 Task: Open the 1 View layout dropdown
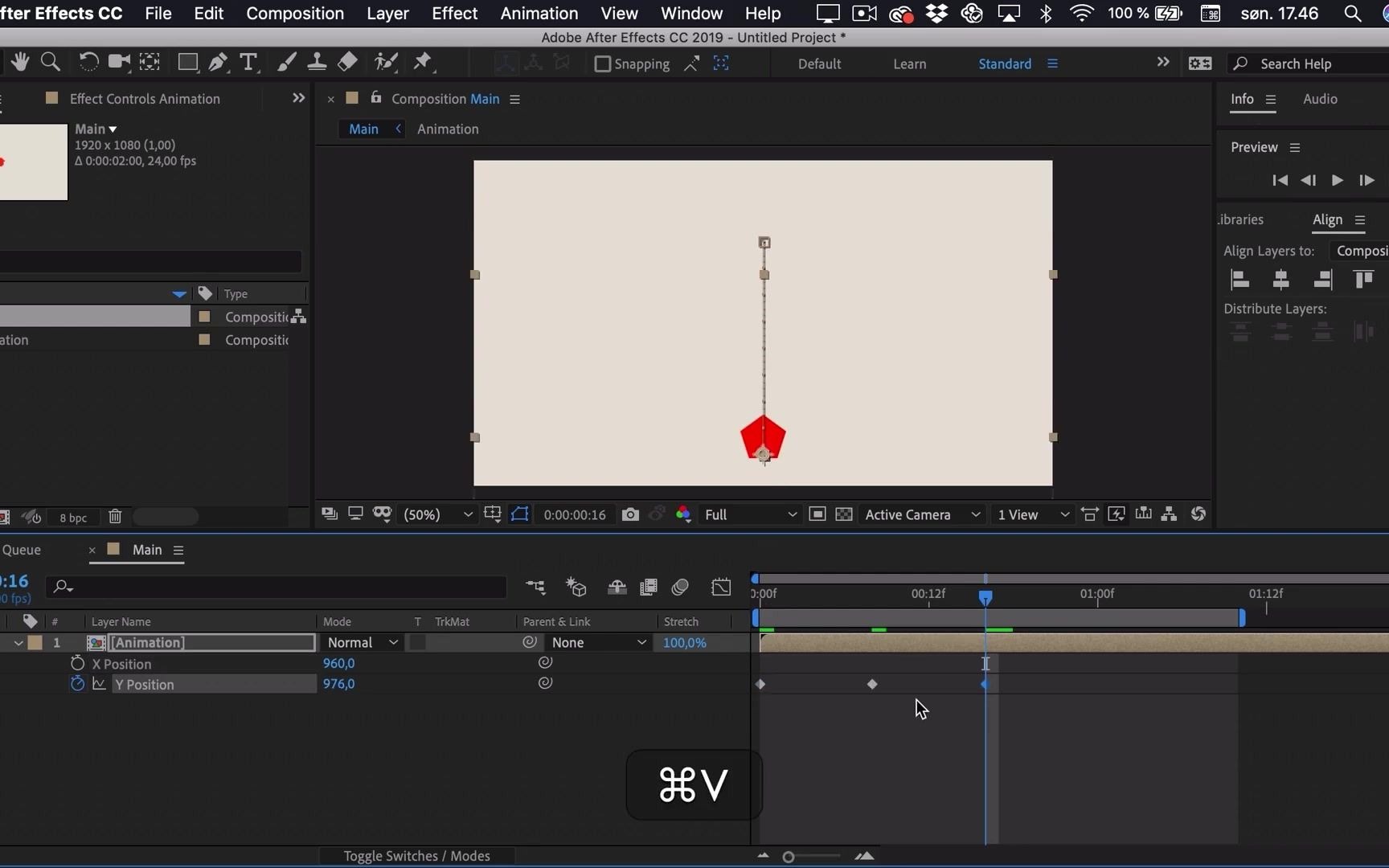(1033, 514)
